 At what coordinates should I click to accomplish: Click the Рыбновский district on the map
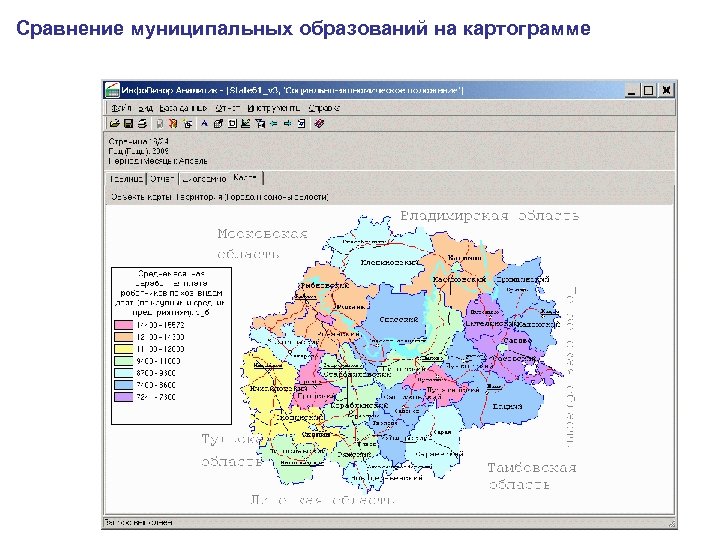[325, 285]
